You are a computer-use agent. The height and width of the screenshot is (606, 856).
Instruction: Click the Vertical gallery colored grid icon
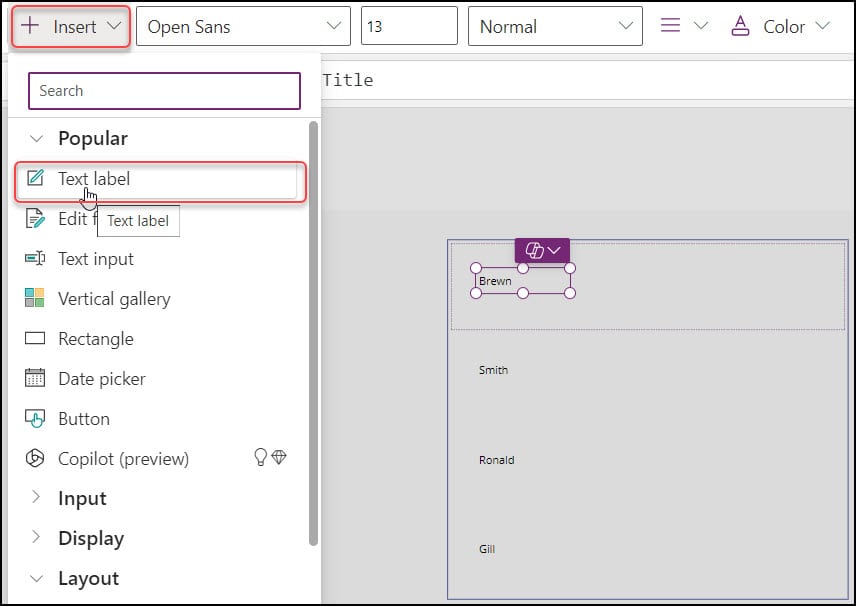35,298
